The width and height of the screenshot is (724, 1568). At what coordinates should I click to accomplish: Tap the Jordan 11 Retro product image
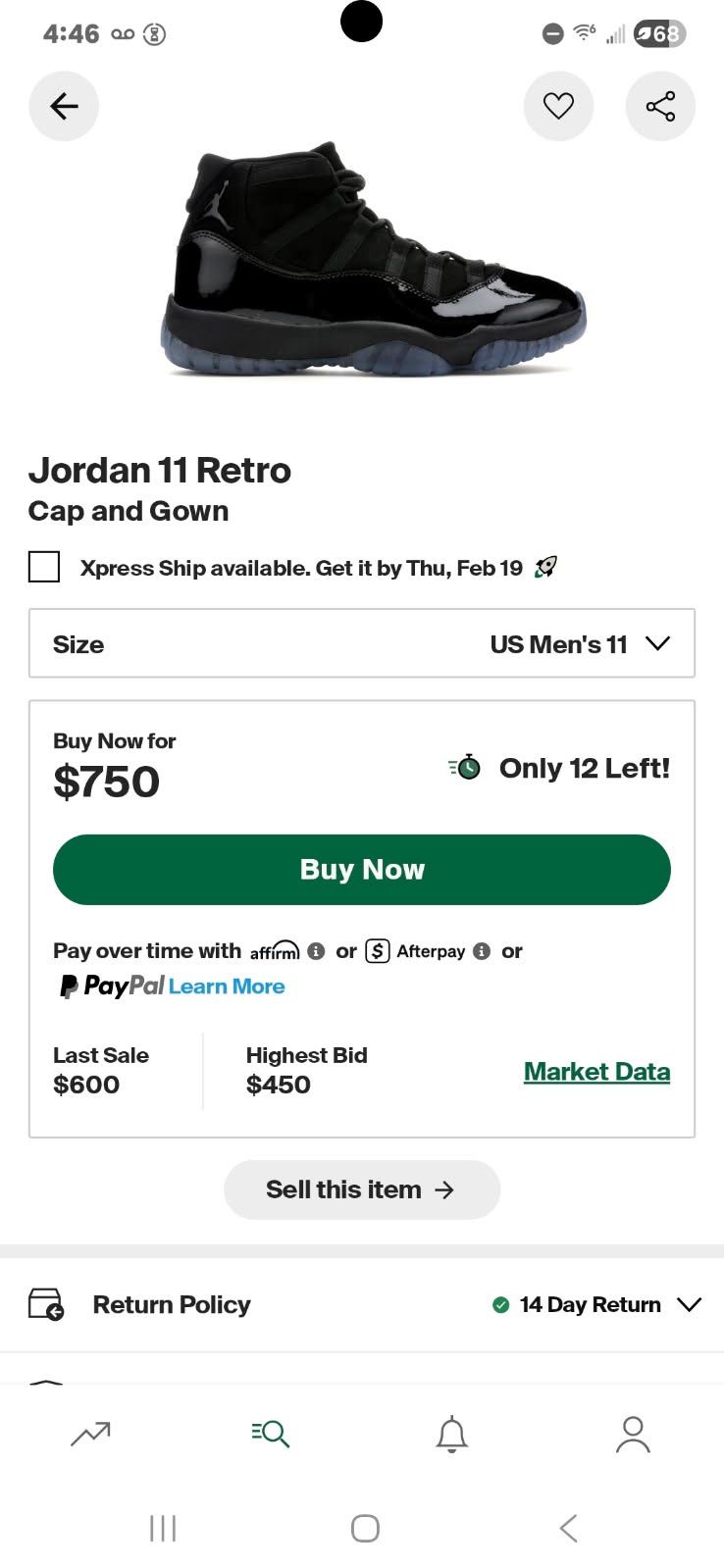(373, 260)
